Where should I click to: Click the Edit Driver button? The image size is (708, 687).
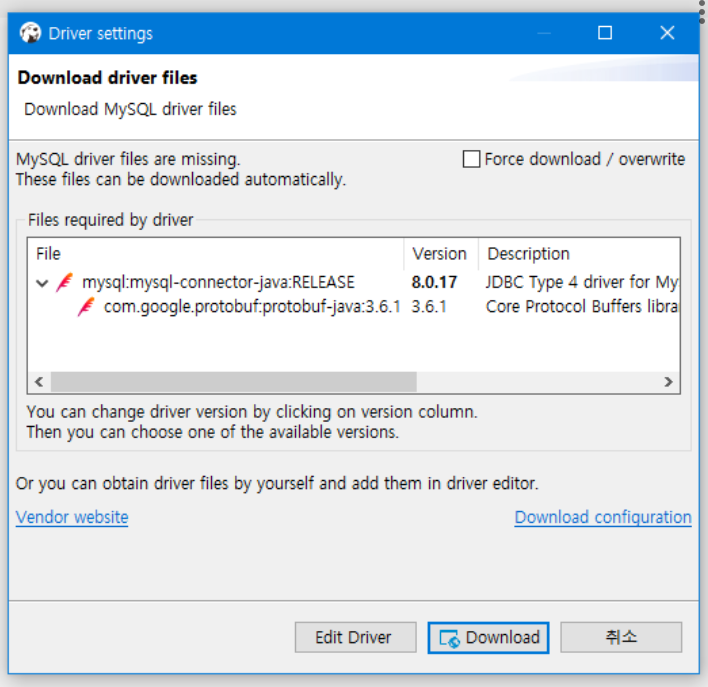point(355,637)
